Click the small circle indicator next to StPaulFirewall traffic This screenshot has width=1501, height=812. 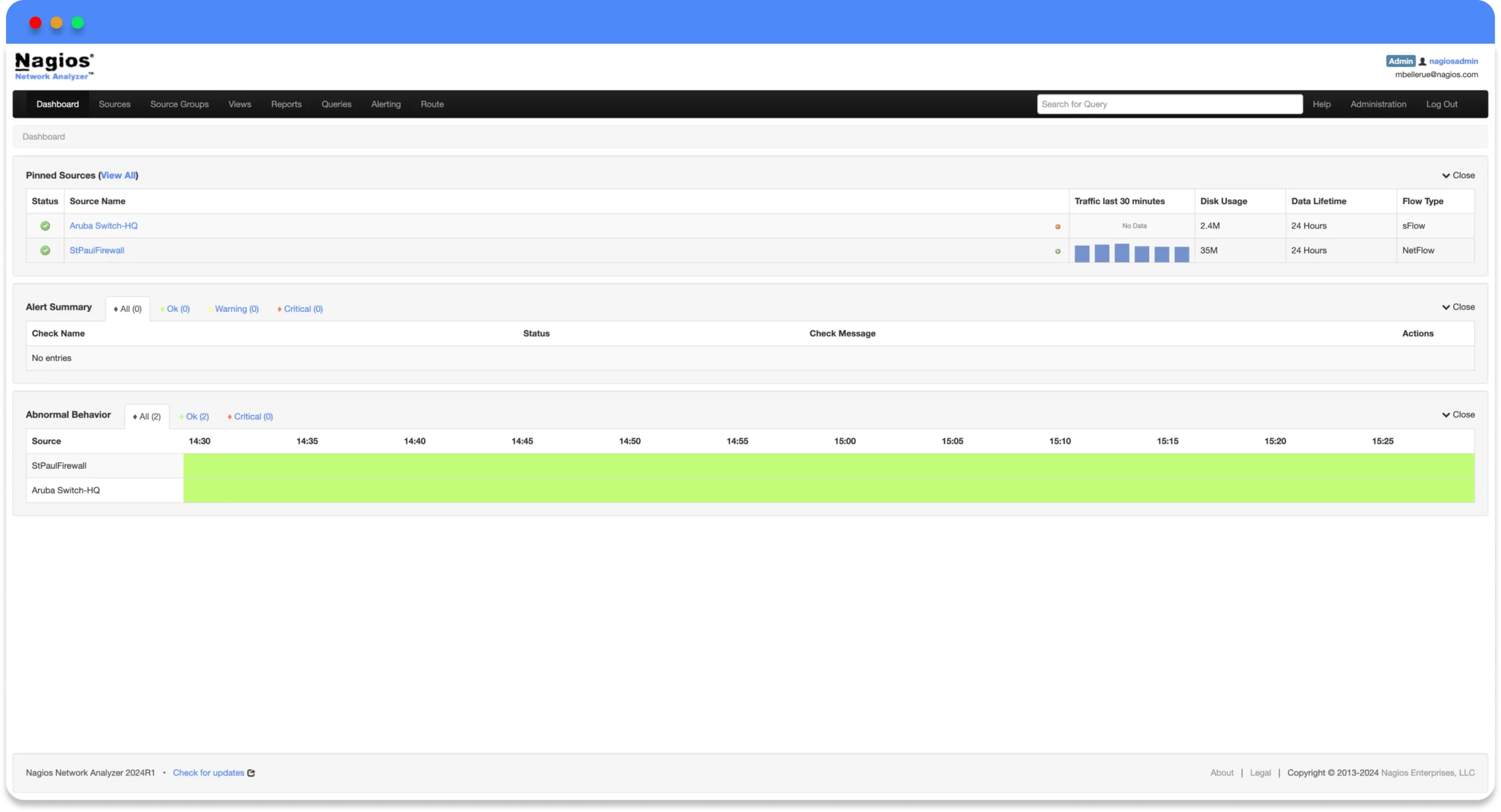point(1058,251)
